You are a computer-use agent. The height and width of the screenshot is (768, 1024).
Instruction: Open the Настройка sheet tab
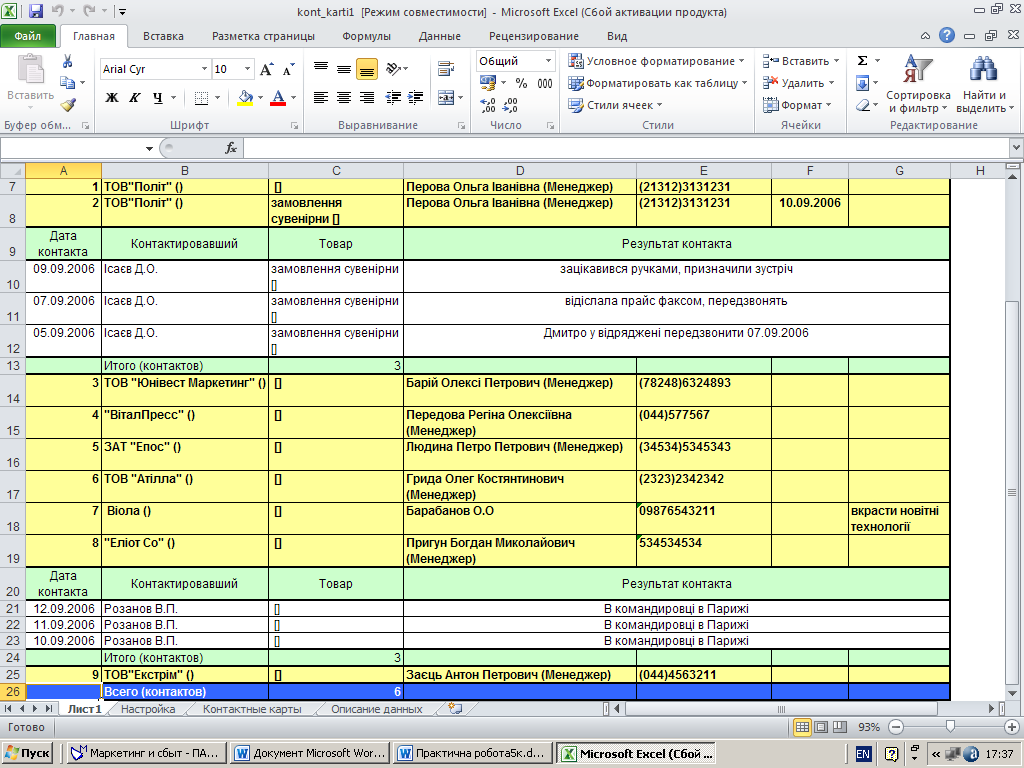click(148, 709)
